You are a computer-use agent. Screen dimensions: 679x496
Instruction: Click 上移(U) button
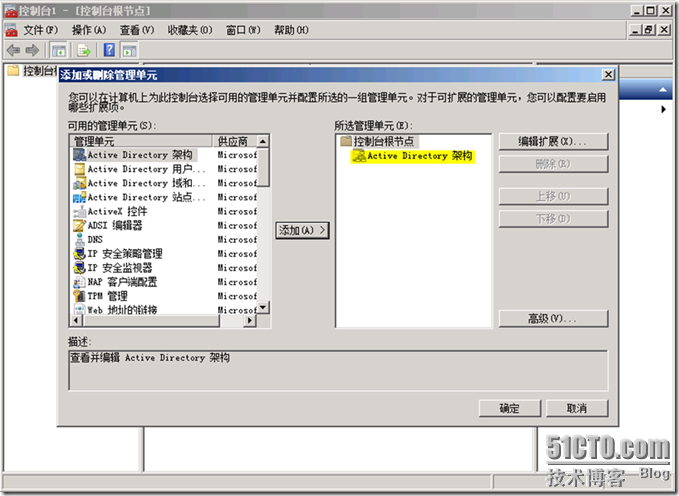[x=553, y=197]
